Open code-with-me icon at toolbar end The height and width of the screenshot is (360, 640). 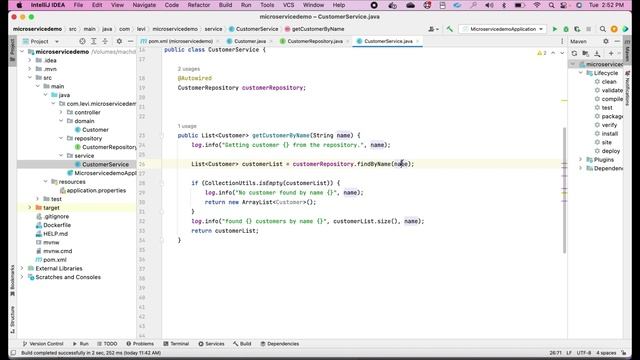click(625, 29)
